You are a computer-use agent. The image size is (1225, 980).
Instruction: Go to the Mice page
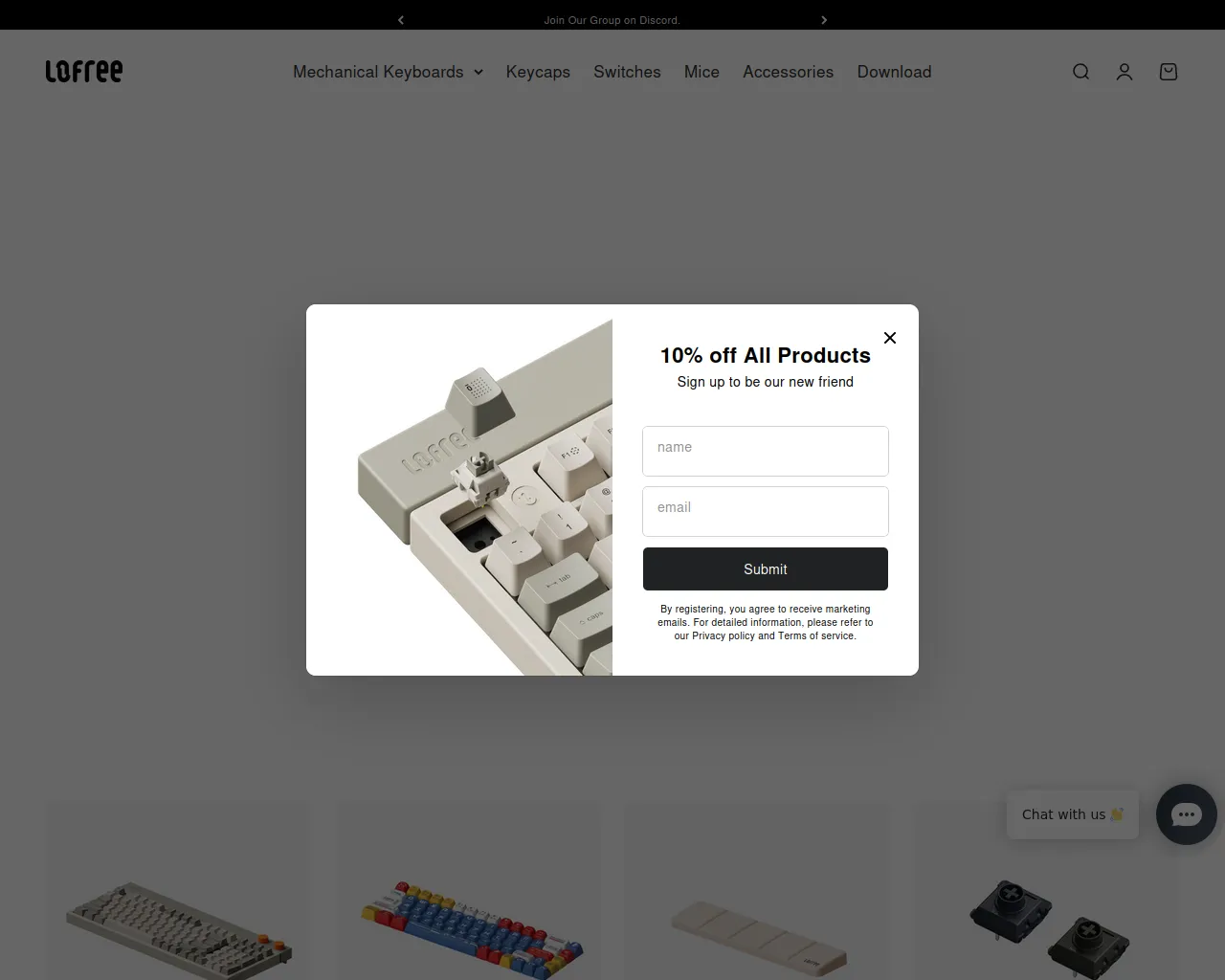(702, 72)
